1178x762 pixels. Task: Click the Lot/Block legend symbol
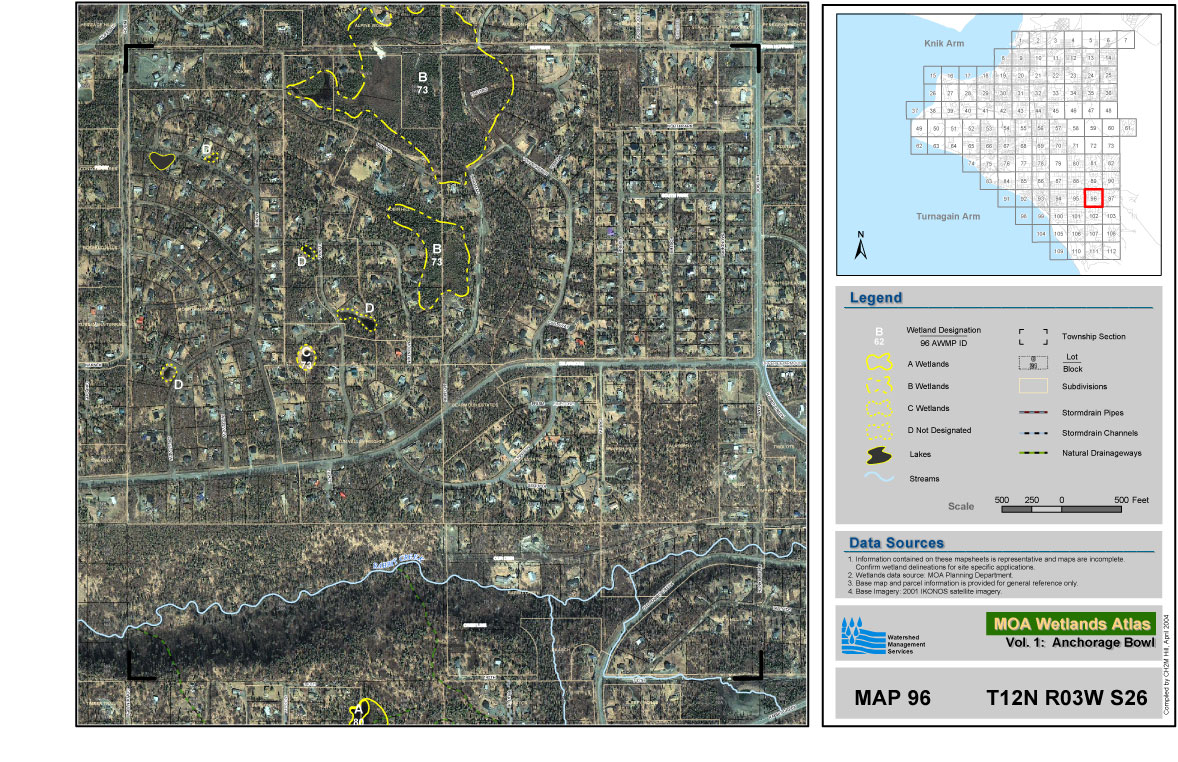click(1033, 362)
